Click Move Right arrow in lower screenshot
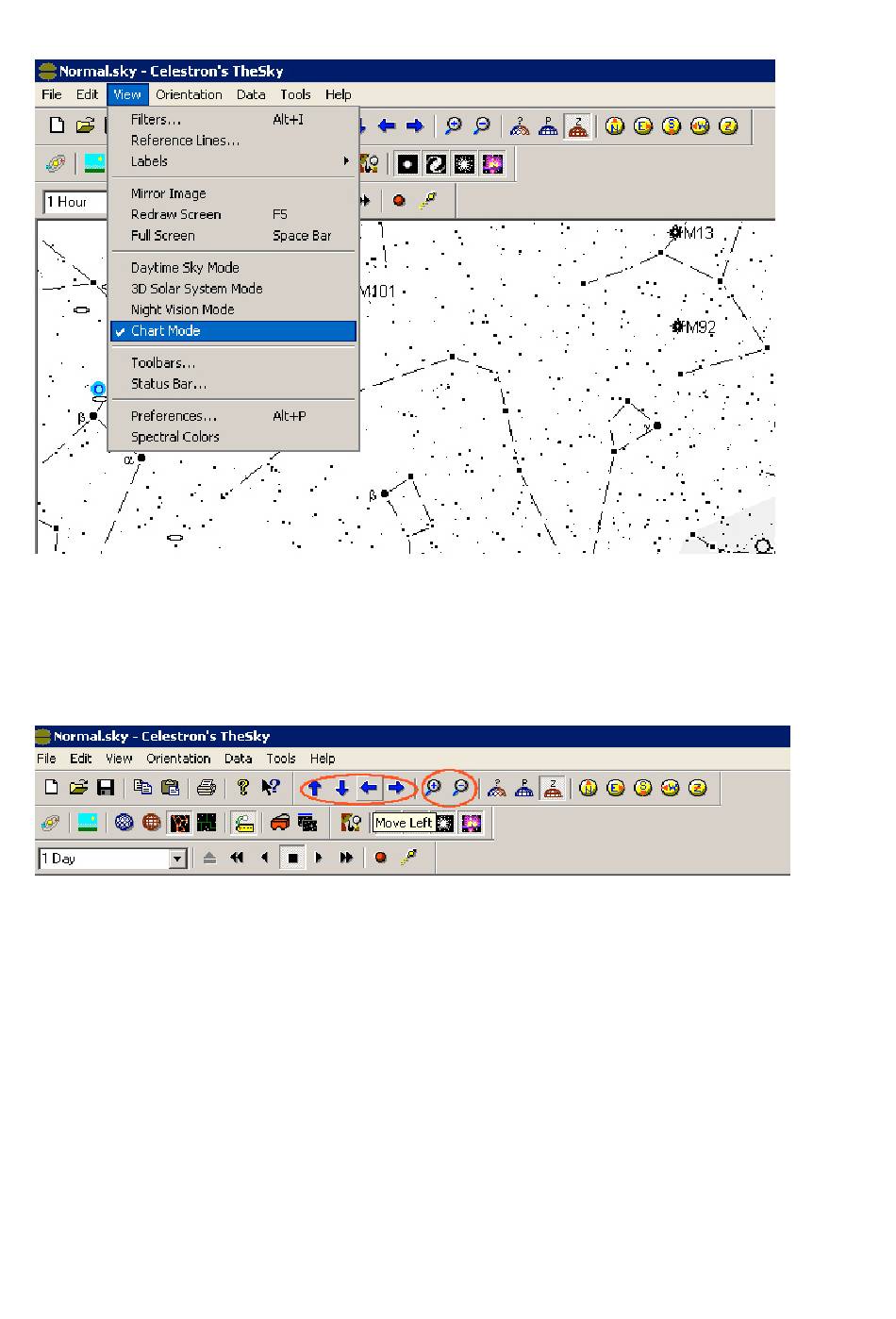Screen dimensions: 896x1319 click(x=397, y=788)
